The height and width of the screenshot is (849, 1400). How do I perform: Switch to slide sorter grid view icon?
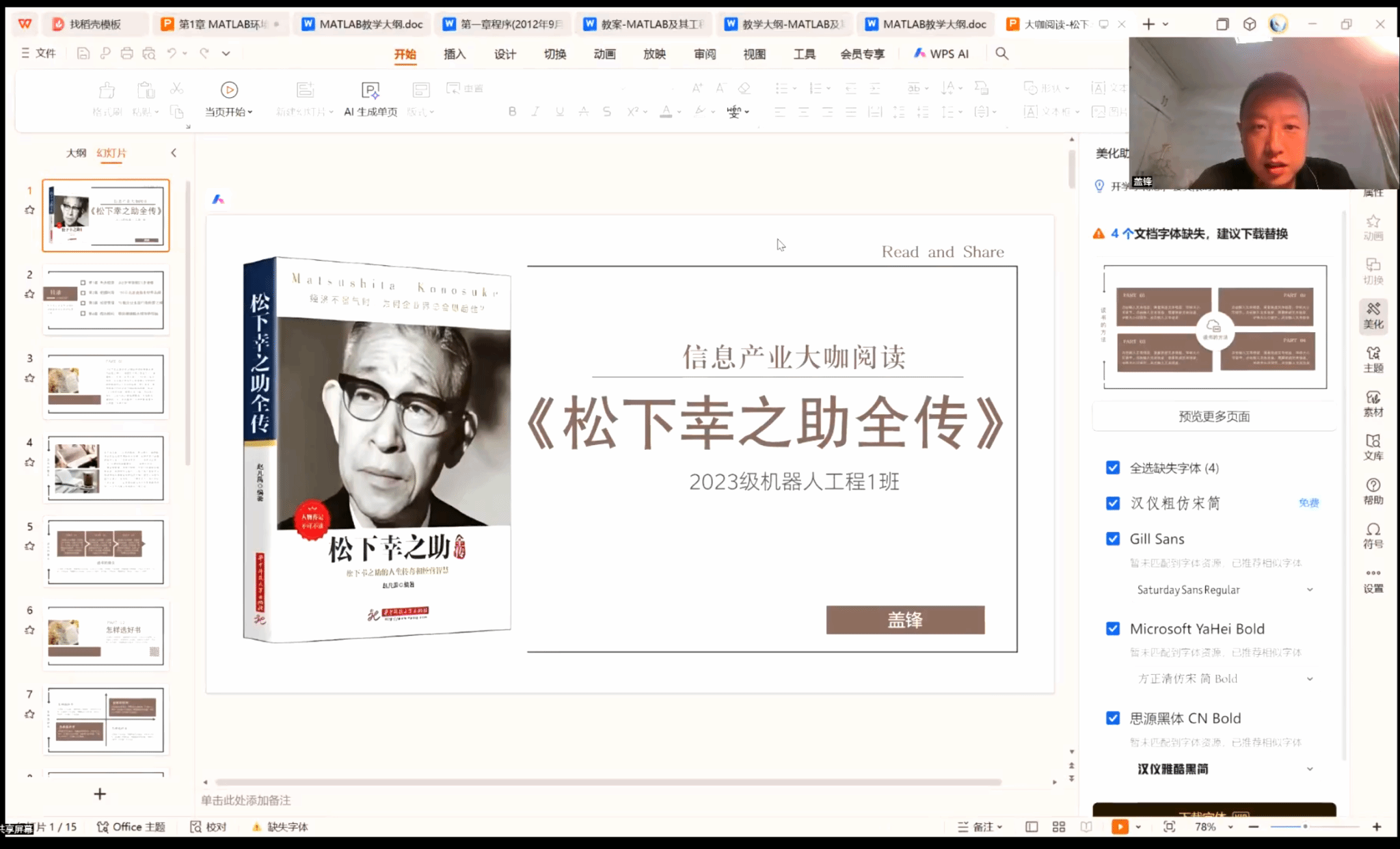point(1059,826)
